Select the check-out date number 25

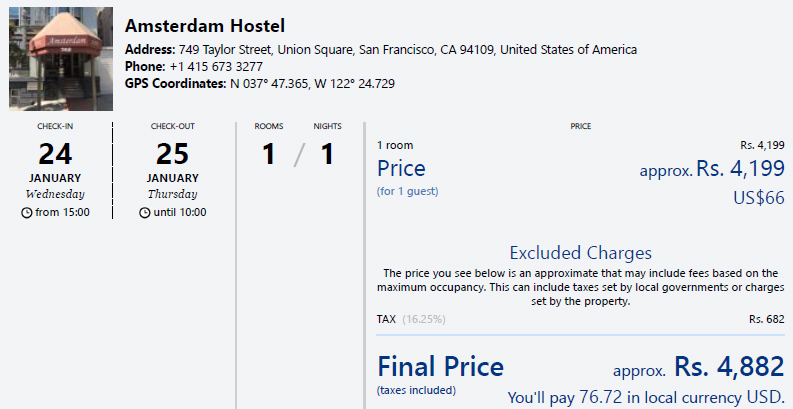click(x=173, y=154)
